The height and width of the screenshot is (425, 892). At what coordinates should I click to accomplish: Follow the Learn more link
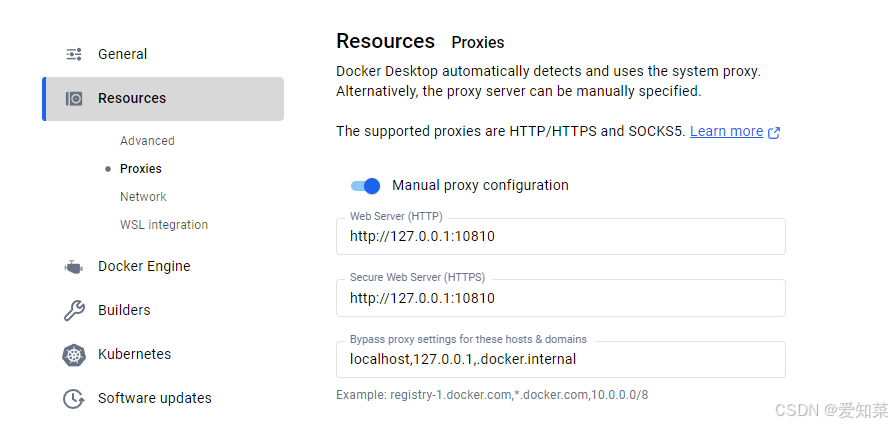click(x=726, y=131)
